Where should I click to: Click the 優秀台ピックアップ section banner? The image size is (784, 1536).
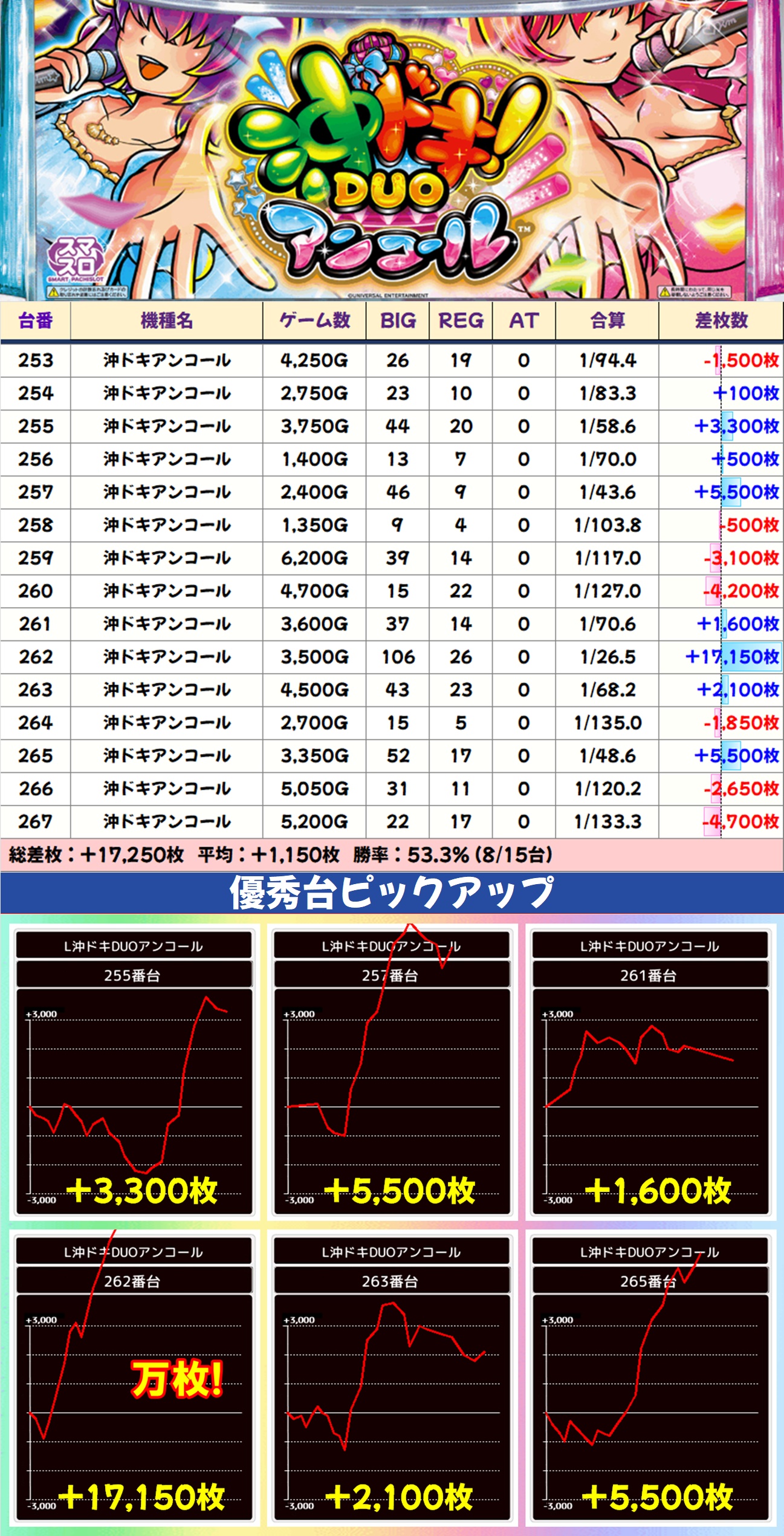coord(392,893)
